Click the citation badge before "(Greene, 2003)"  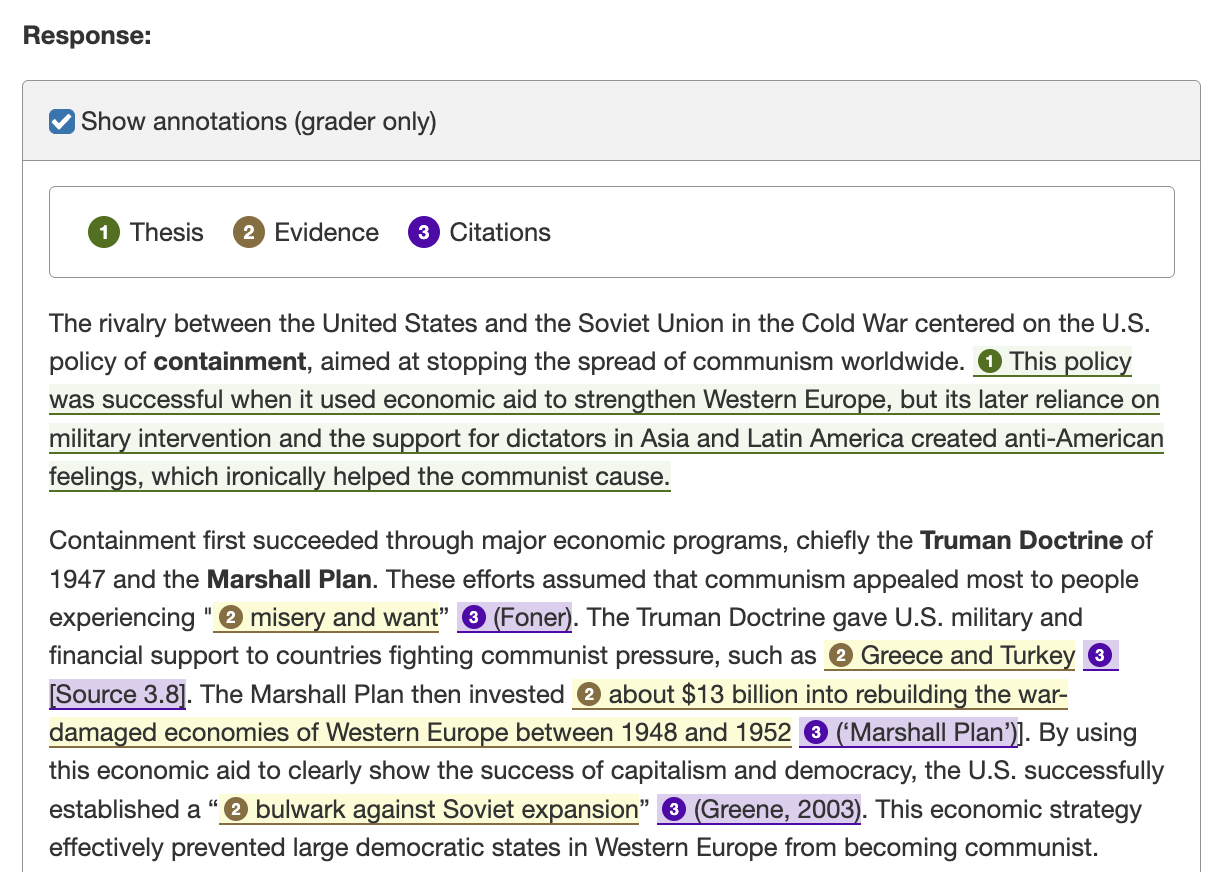coord(674,810)
